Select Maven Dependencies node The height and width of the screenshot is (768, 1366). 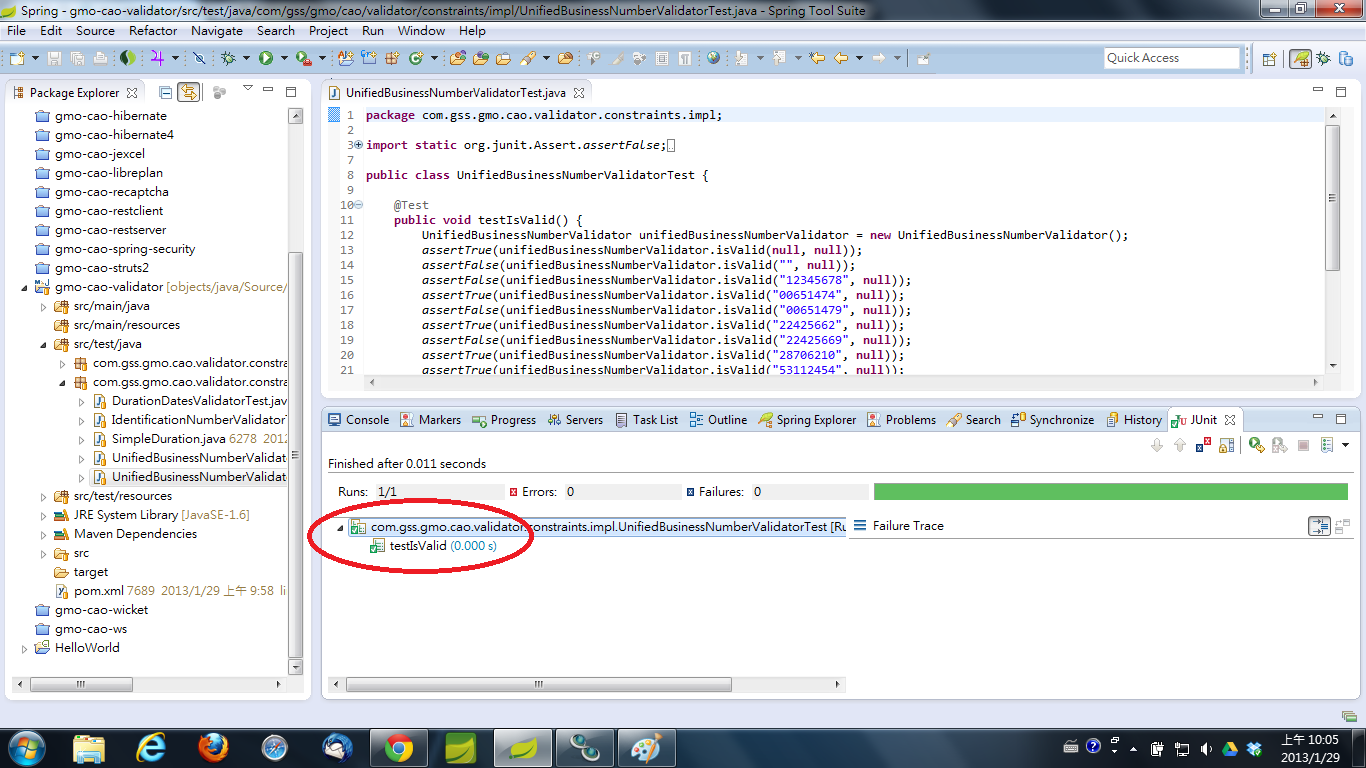click(125, 534)
